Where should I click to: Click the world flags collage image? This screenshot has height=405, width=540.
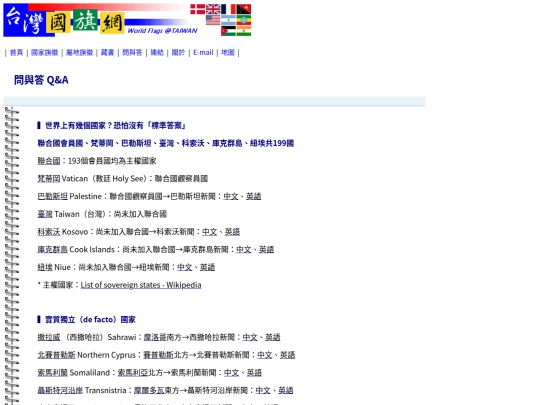tap(221, 20)
